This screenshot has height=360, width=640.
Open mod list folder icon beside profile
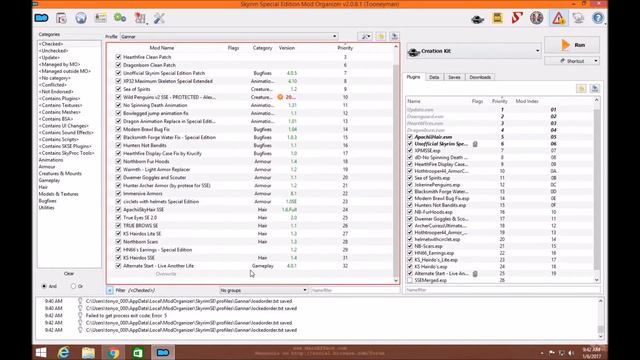point(381,36)
